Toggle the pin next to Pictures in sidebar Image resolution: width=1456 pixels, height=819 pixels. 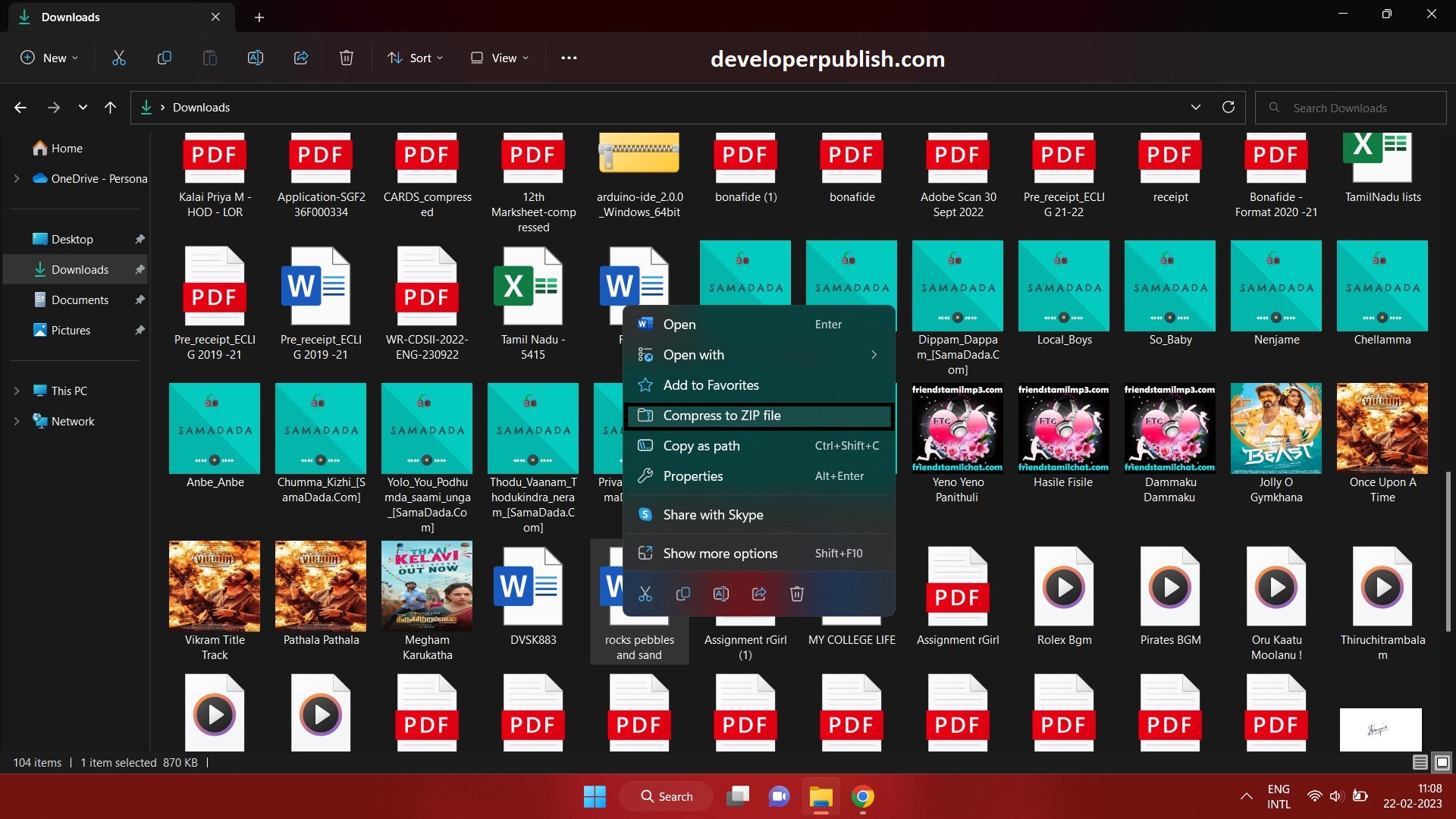(x=139, y=330)
